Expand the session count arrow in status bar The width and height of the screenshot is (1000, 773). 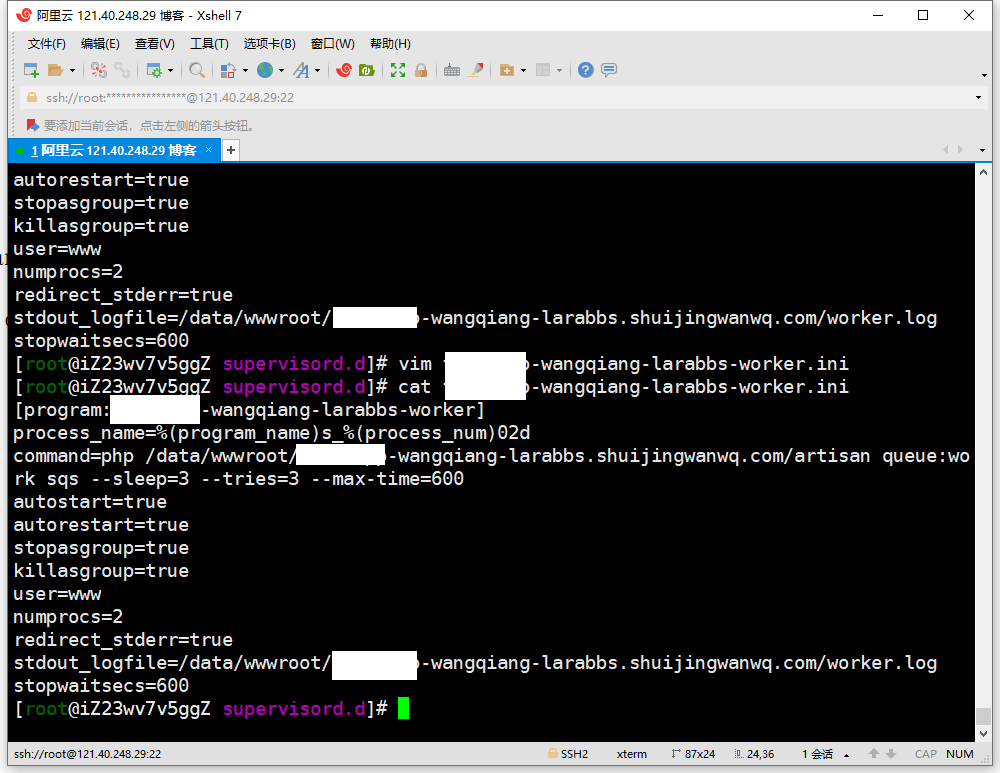847,755
